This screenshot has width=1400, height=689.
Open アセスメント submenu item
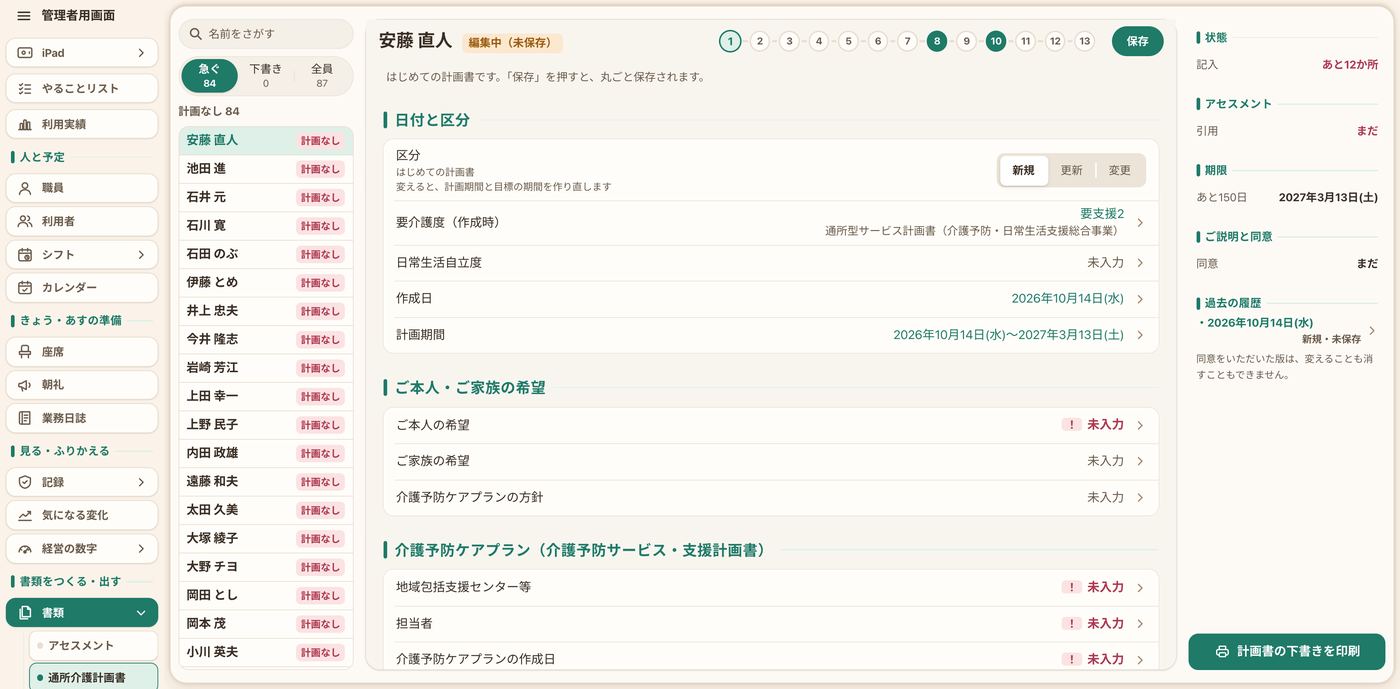[93, 646]
